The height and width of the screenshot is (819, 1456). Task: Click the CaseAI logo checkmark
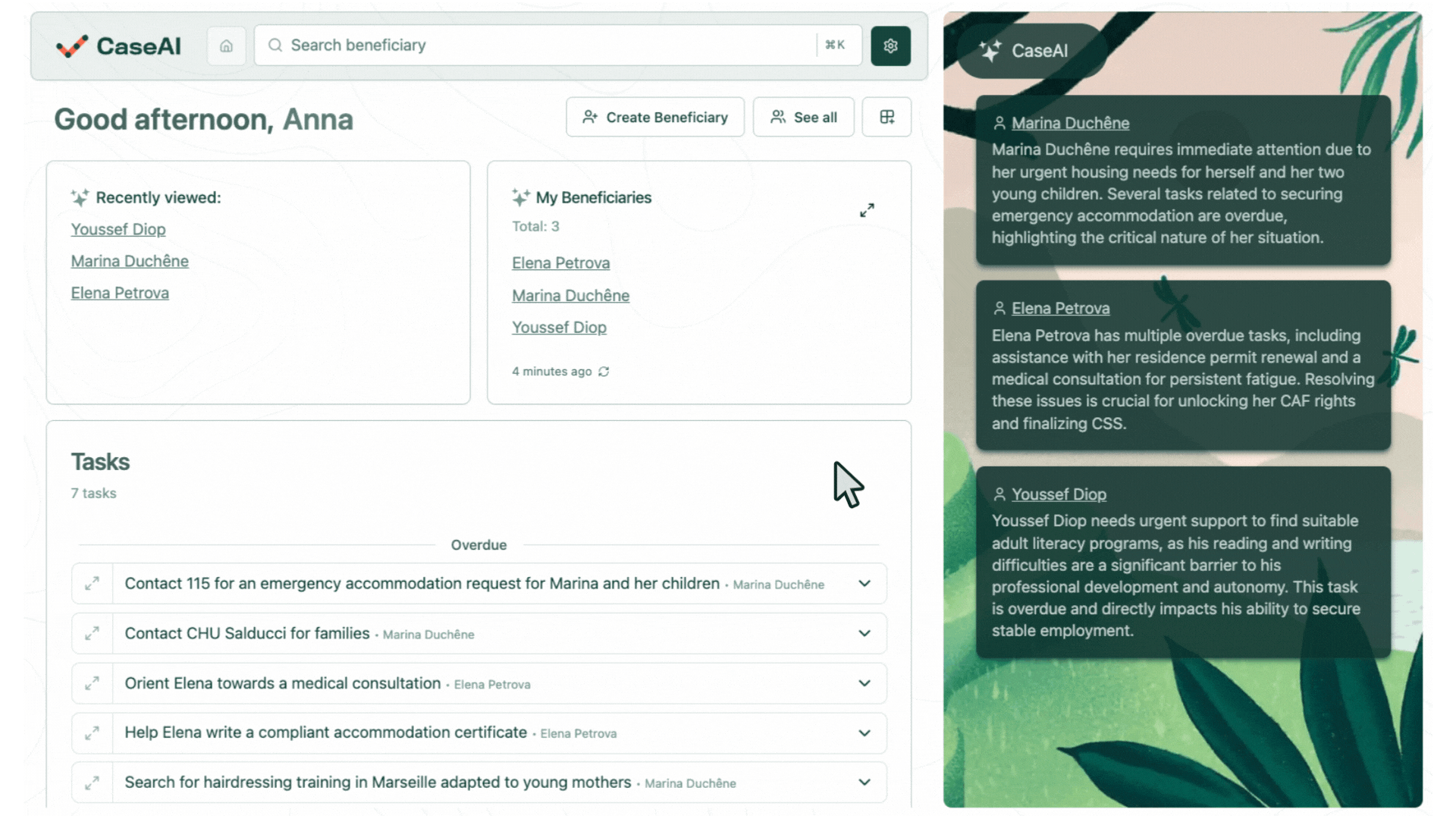[71, 46]
